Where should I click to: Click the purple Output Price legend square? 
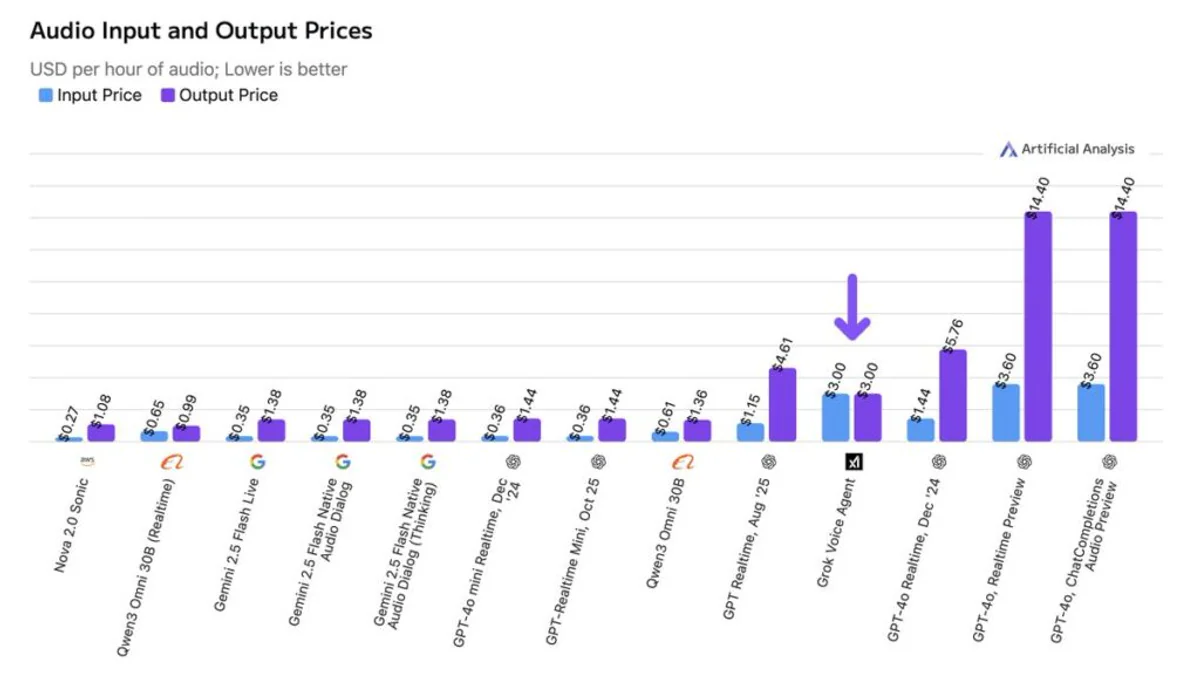168,96
